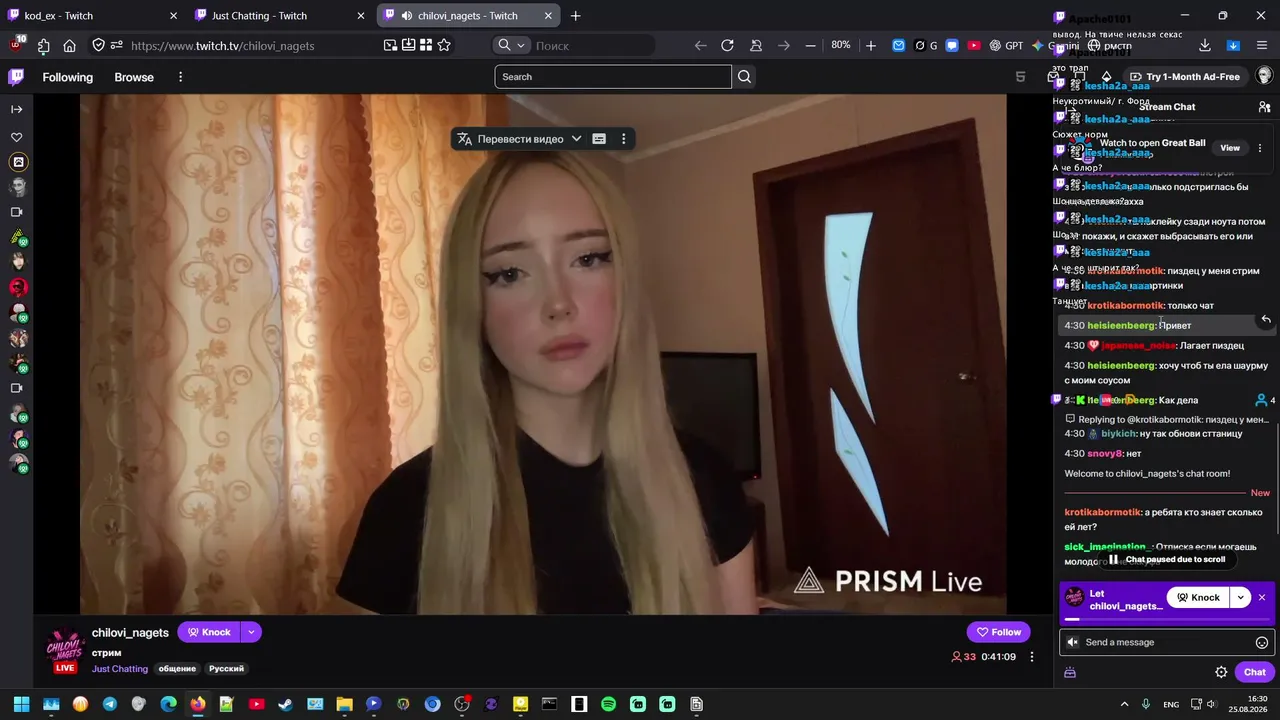The image size is (1280, 720).
Task: Open Following page
Action: (x=68, y=77)
